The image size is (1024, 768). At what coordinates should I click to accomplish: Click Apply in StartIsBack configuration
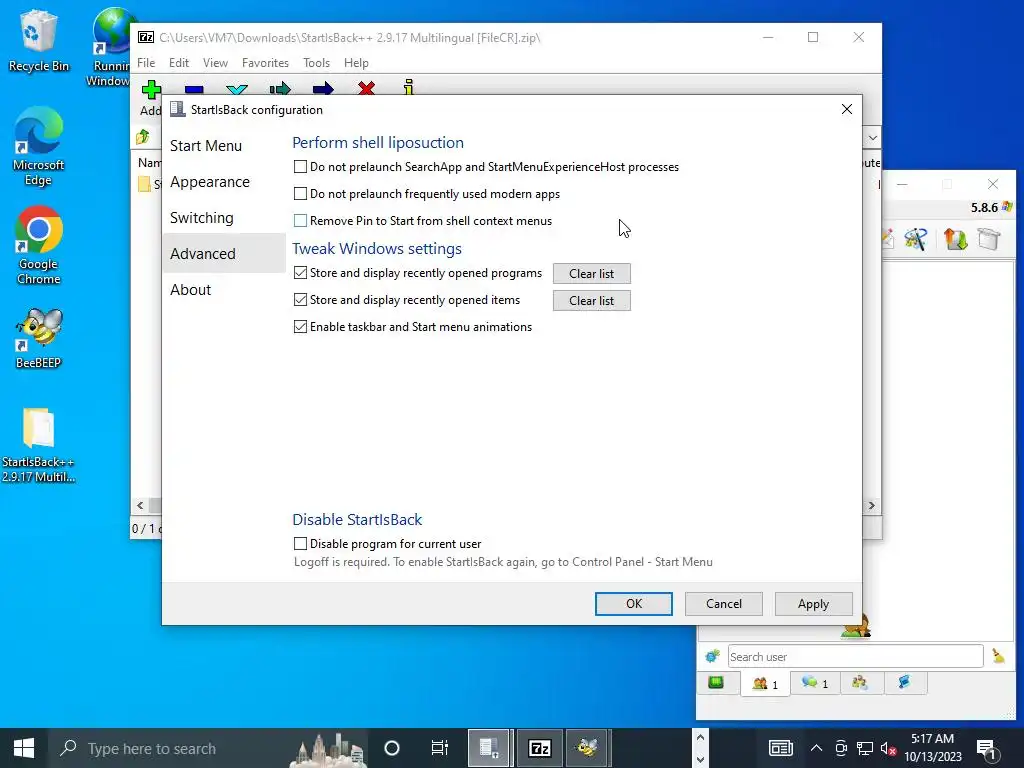coord(813,603)
